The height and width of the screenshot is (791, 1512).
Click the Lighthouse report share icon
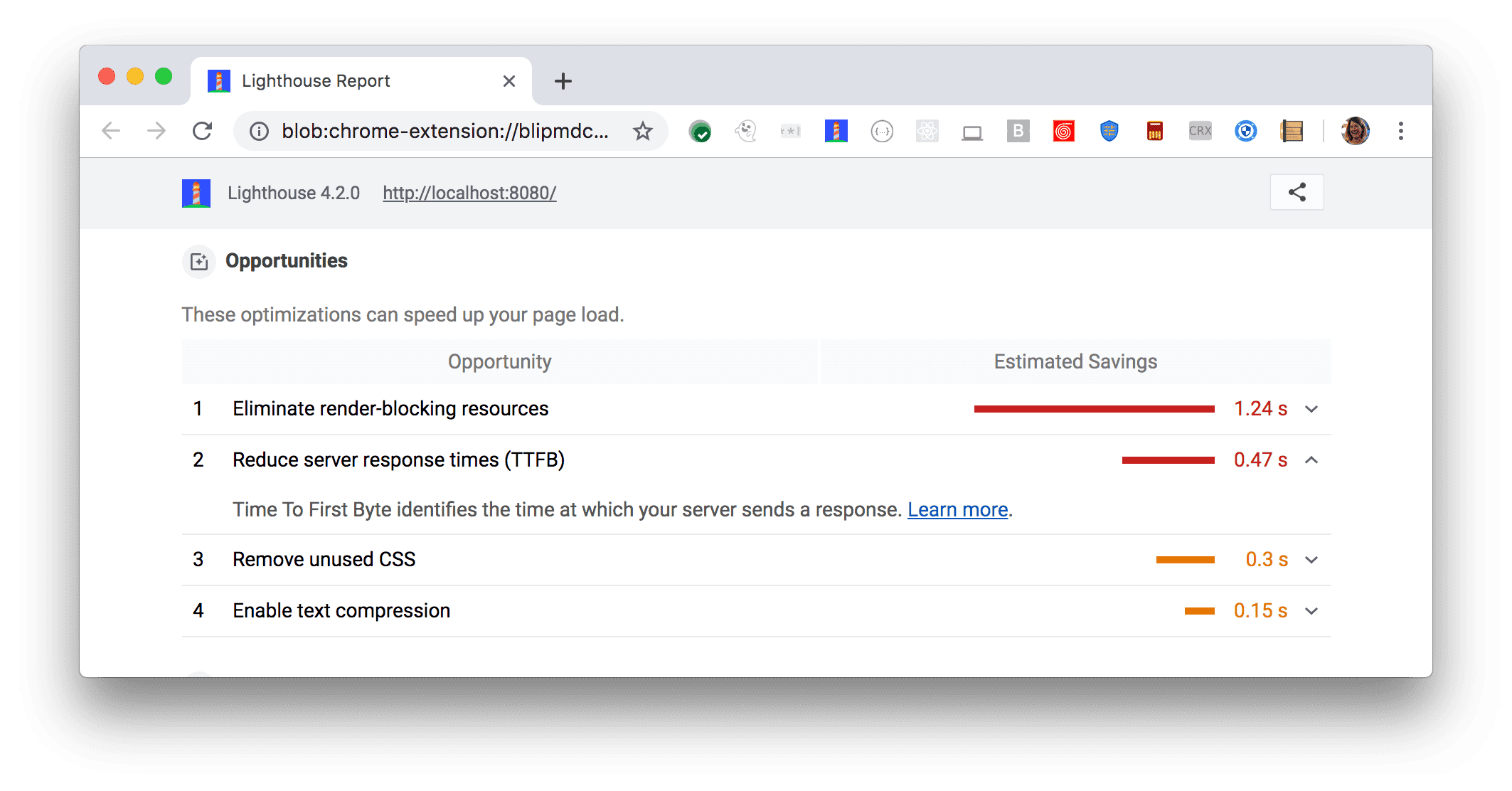point(1297,191)
